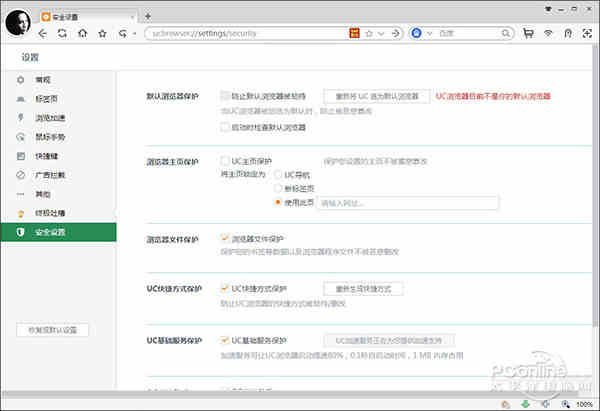Uncheck the UC基础服务保护 checkbox
Viewport: 600px width, 411px height.
[x=225, y=340]
